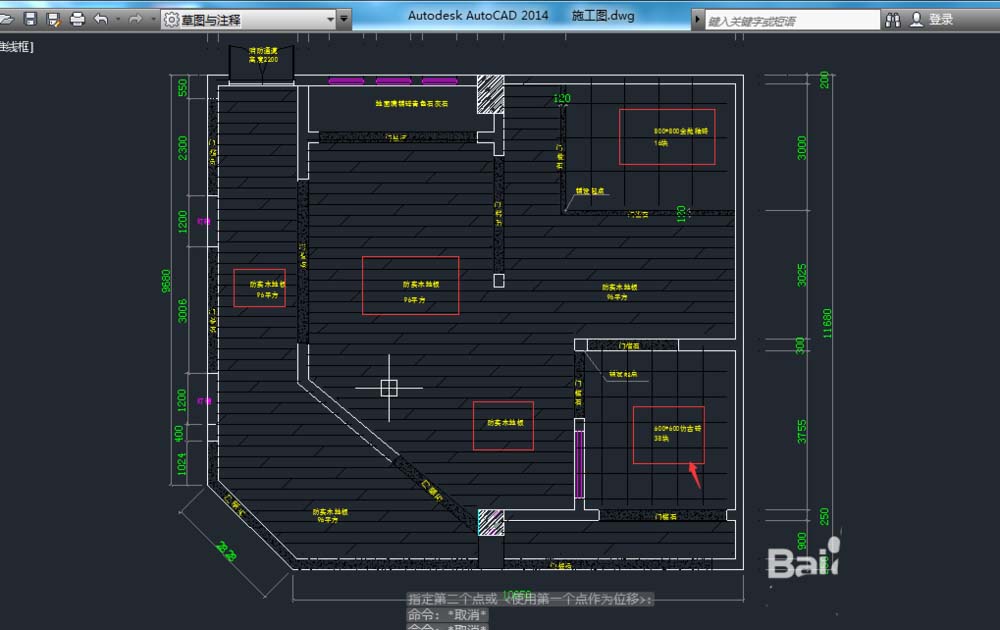Viewport: 1000px width, 630px height.
Task: Click the Plot printer icon
Action: point(77,19)
